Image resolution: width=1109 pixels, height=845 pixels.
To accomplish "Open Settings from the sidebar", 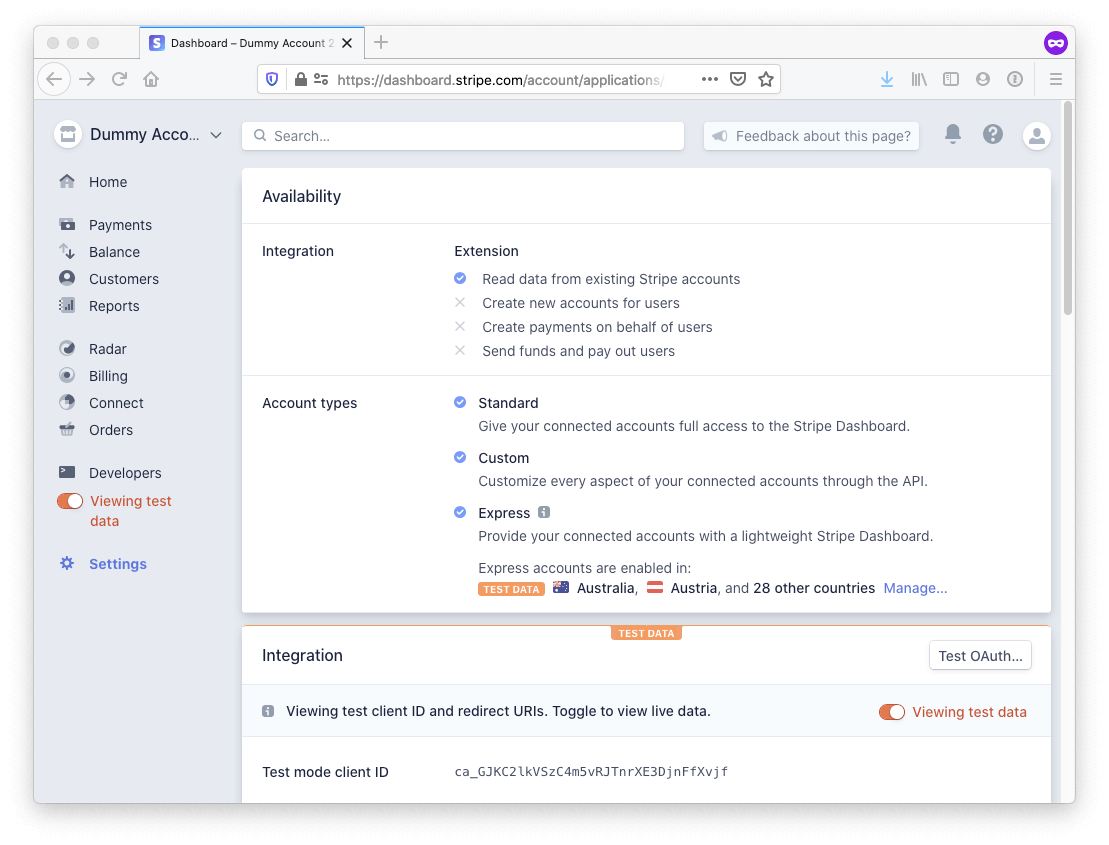I will [x=117, y=563].
